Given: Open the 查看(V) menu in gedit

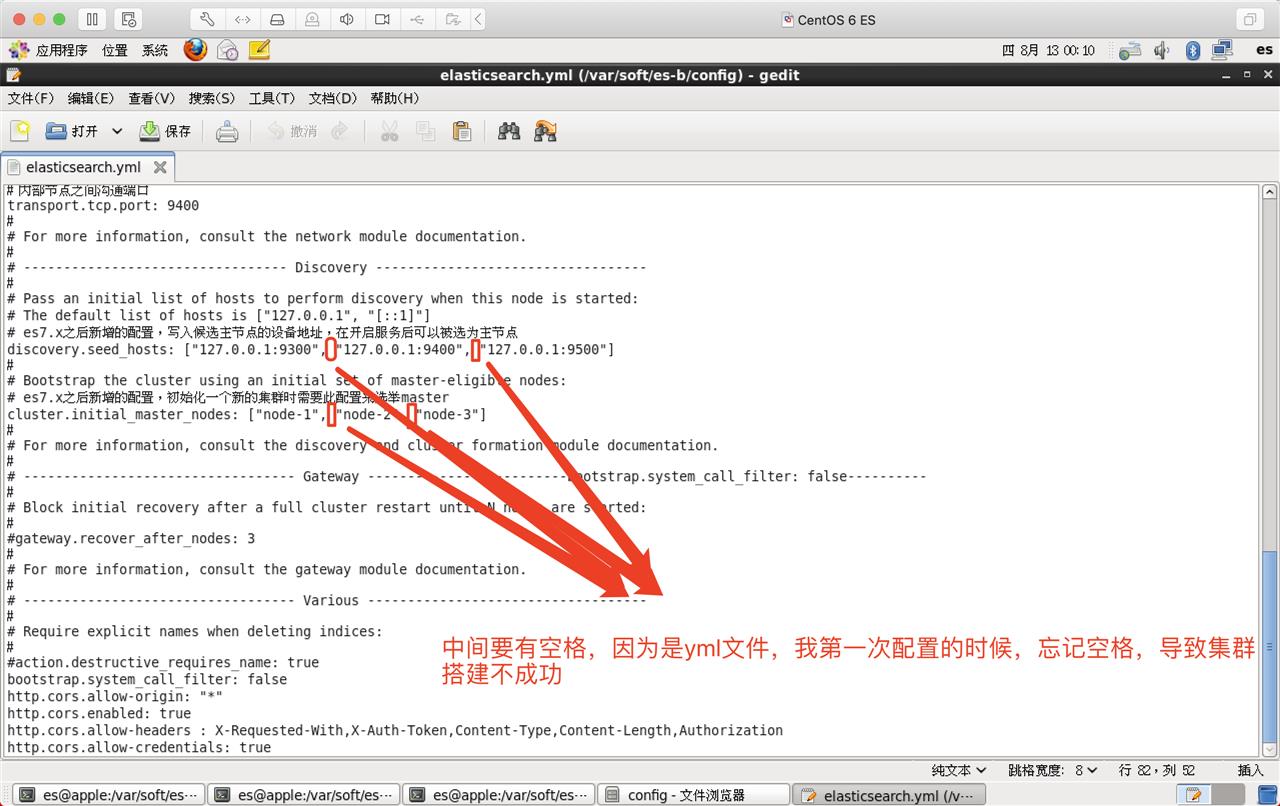Looking at the screenshot, I should pyautogui.click(x=151, y=98).
